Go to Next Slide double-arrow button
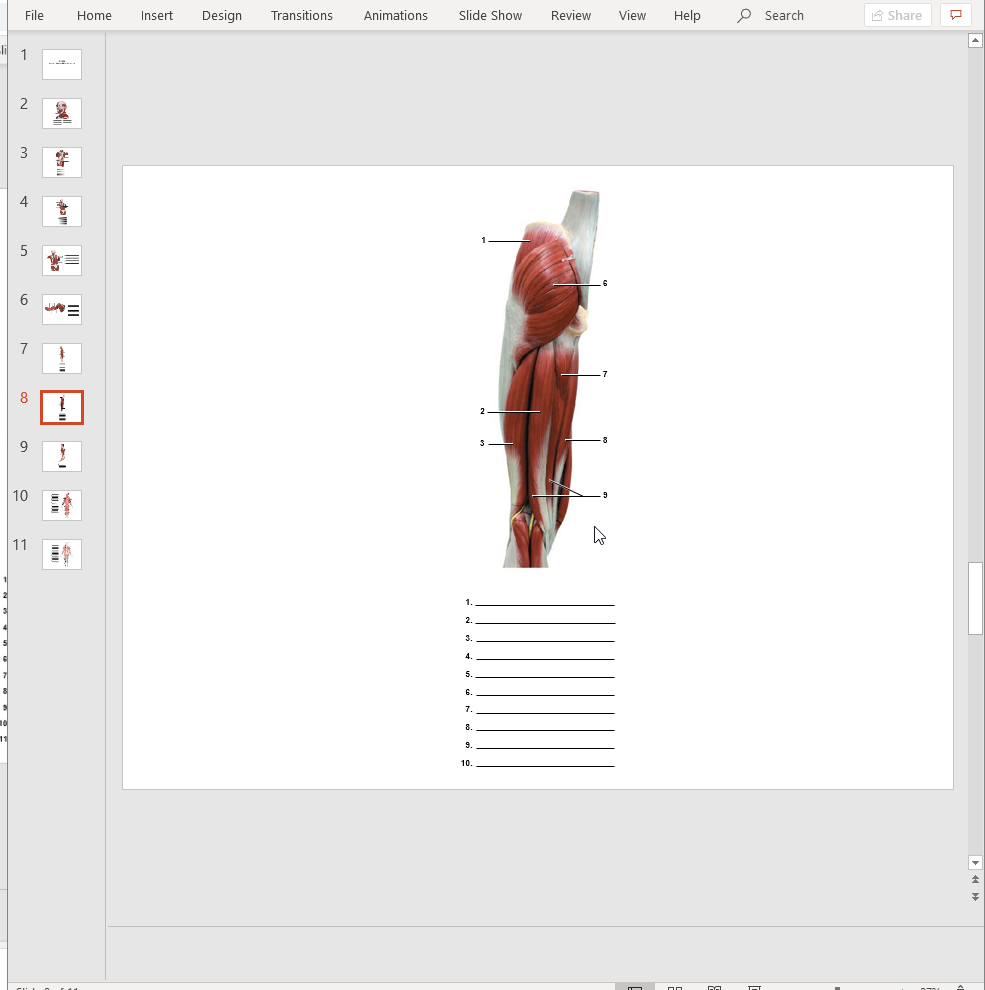Image resolution: width=985 pixels, height=990 pixels. click(x=975, y=897)
